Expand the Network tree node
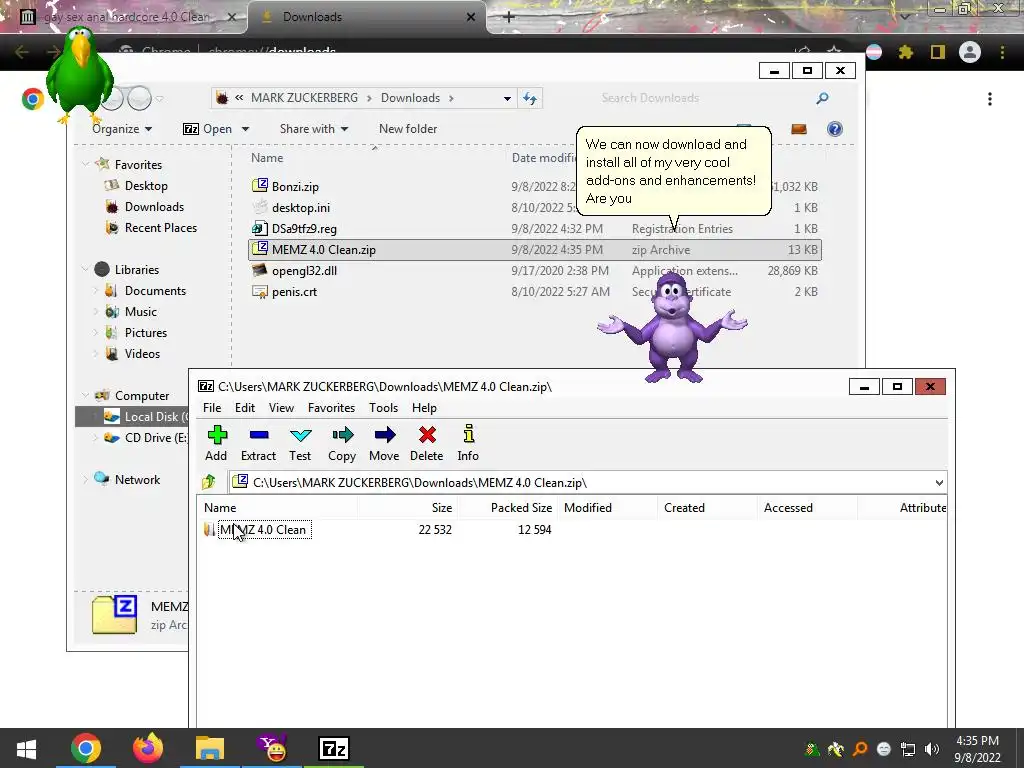Viewport: 1024px width, 768px height. tap(86, 479)
